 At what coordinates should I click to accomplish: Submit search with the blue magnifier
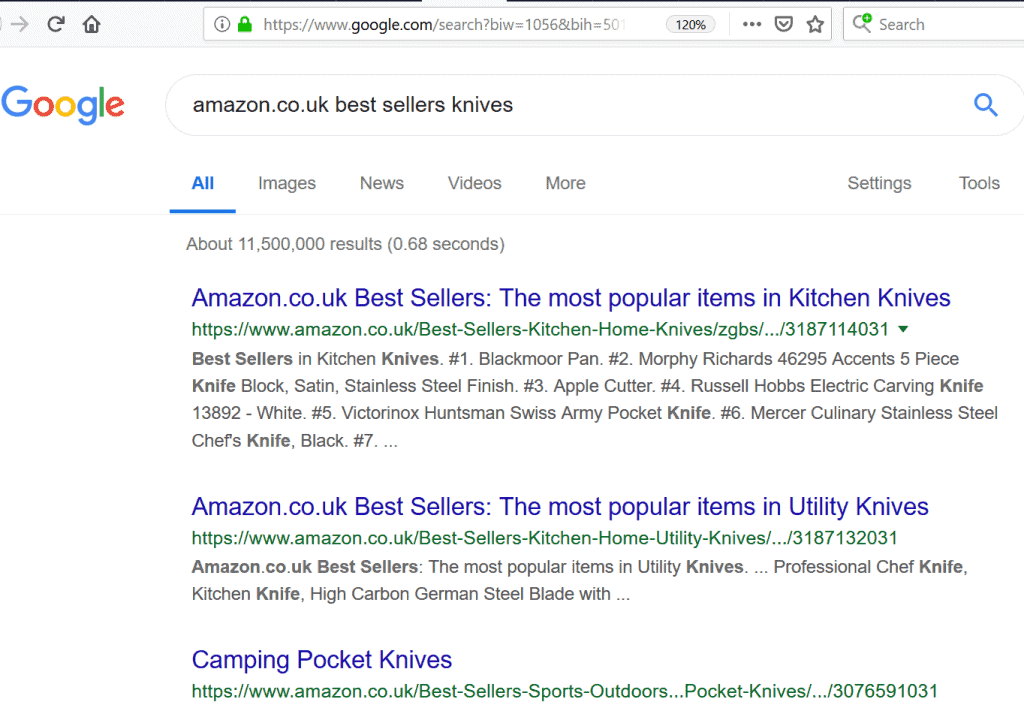pyautogui.click(x=985, y=104)
